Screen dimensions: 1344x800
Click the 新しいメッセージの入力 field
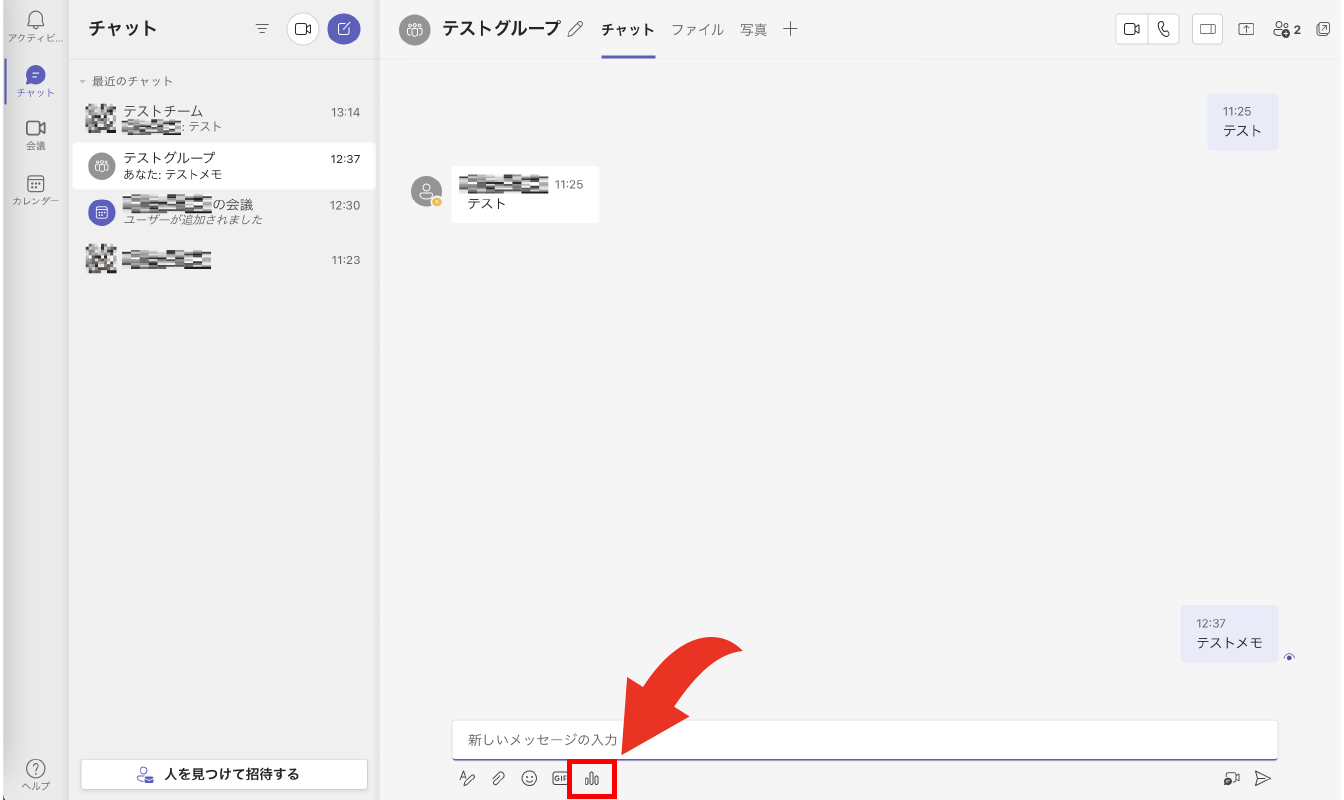[864, 740]
